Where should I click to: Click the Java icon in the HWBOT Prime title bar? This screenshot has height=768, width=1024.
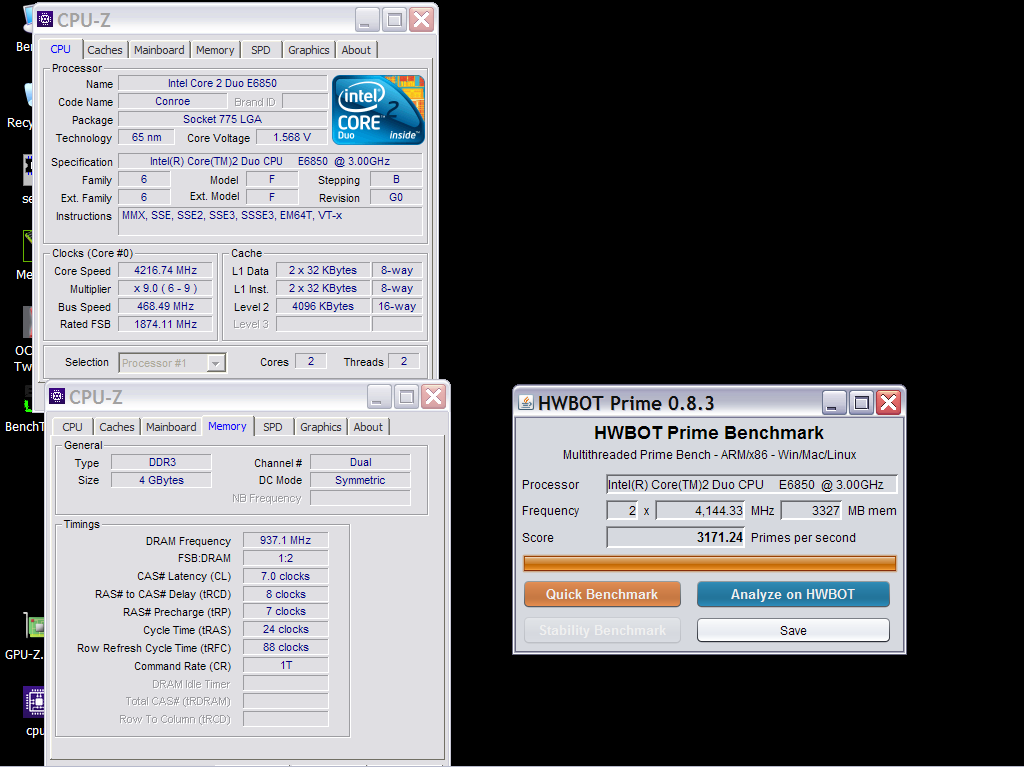click(x=526, y=402)
